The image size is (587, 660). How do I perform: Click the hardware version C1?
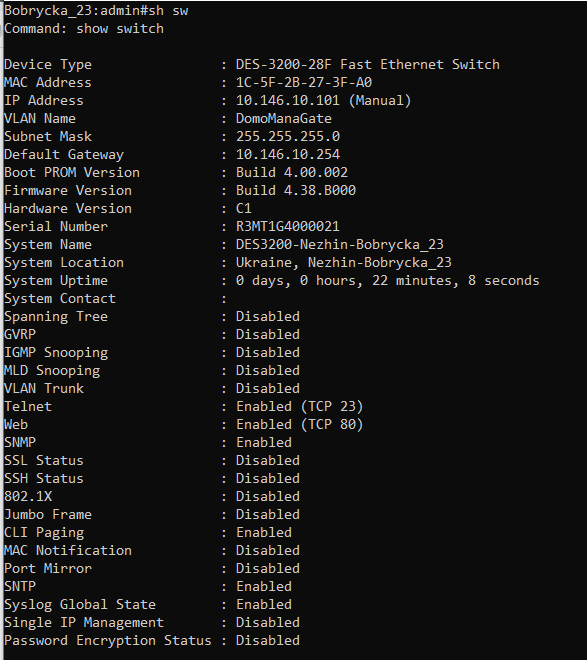(244, 208)
